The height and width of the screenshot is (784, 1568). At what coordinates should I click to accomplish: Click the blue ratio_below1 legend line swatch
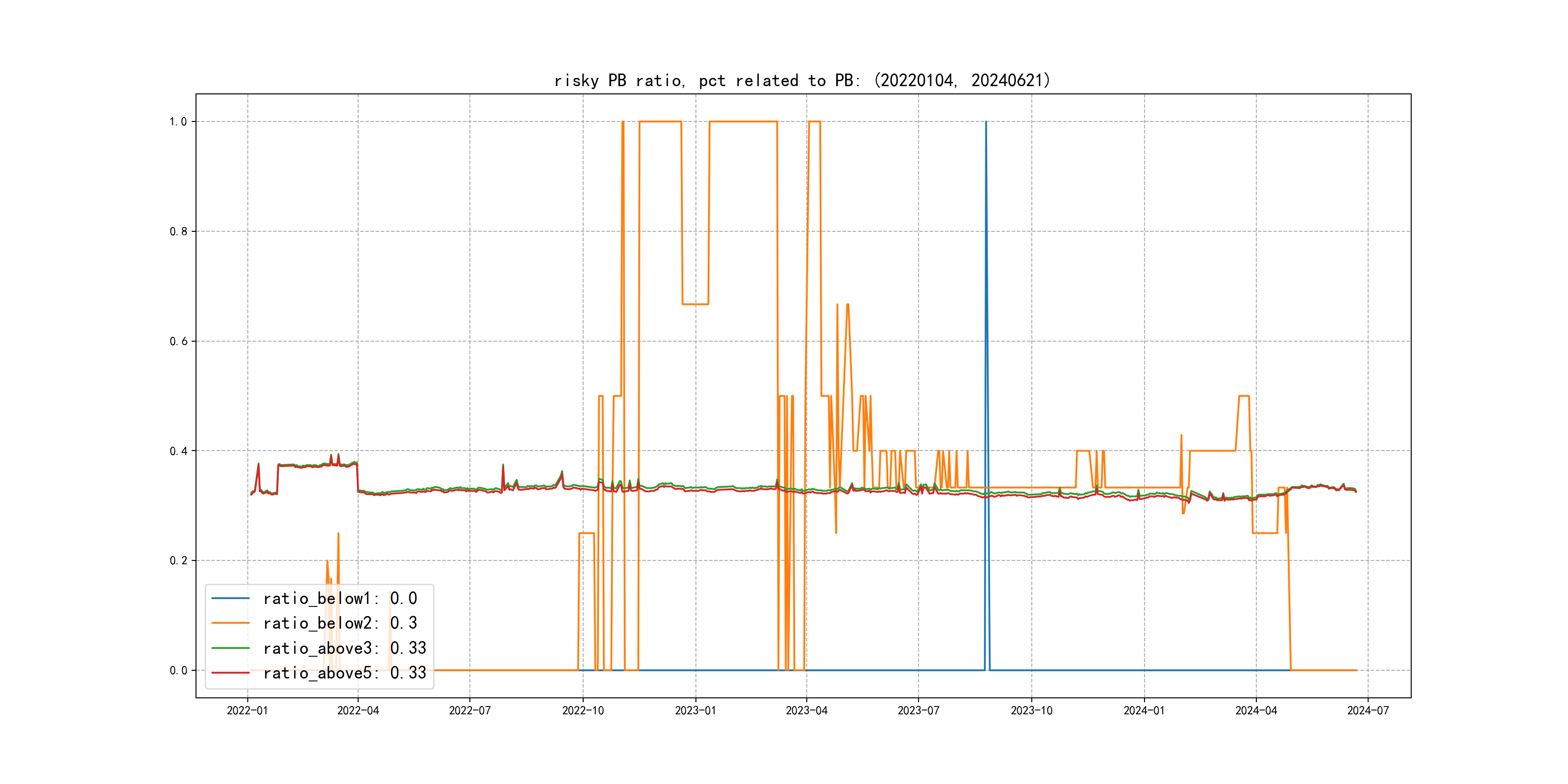point(230,598)
